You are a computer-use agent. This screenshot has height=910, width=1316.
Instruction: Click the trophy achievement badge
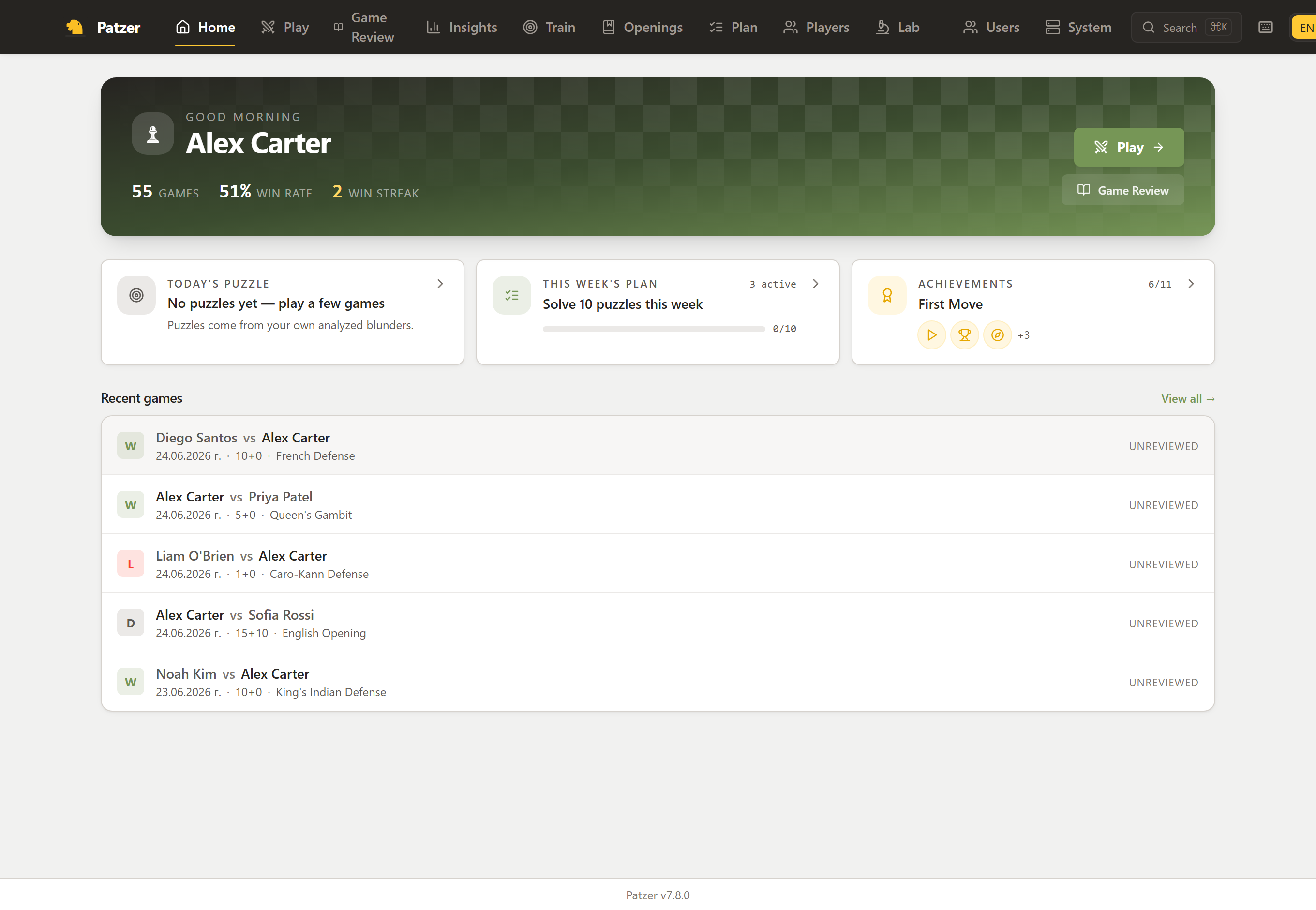[964, 335]
